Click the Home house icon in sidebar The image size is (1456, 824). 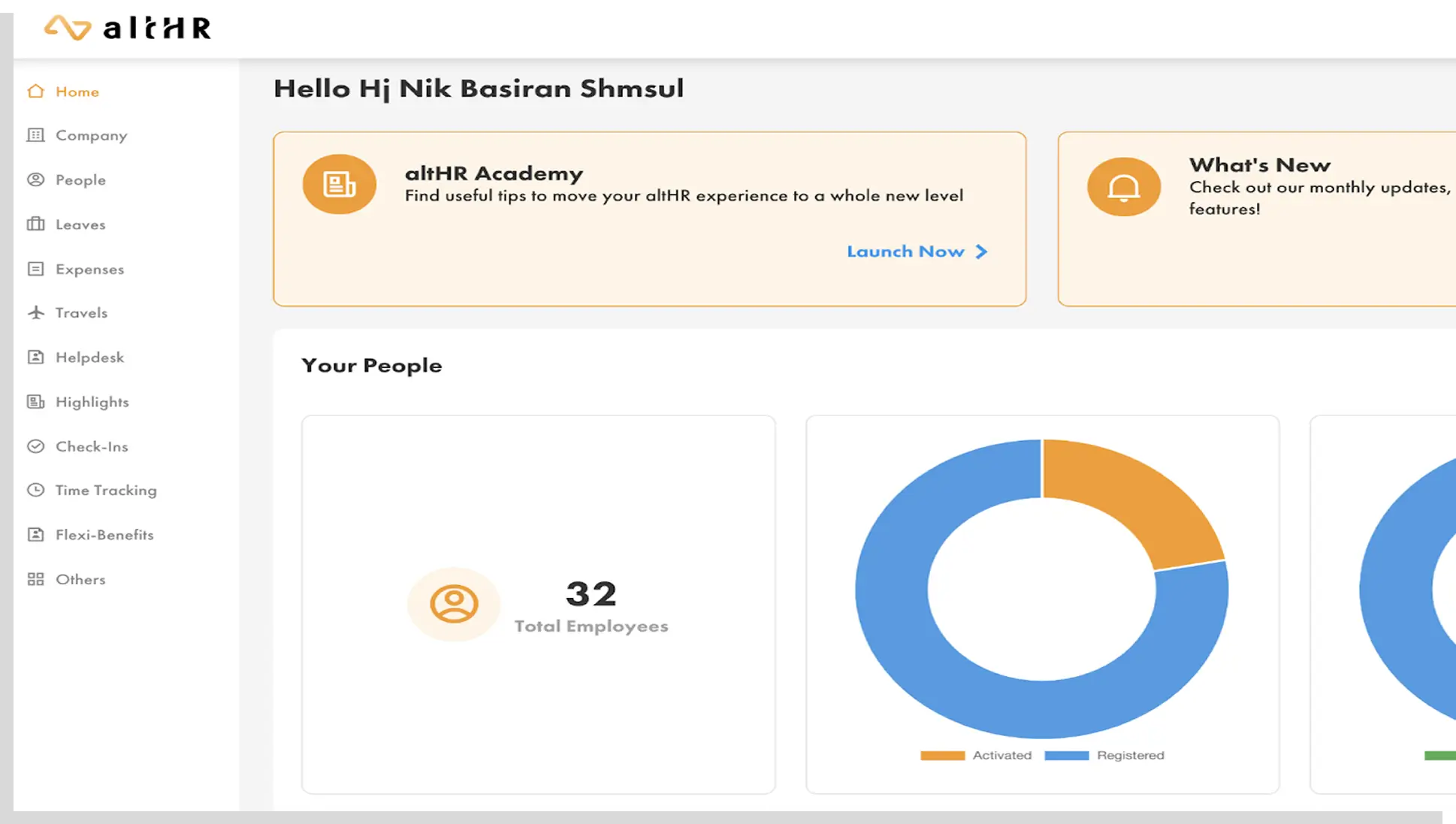(x=35, y=91)
